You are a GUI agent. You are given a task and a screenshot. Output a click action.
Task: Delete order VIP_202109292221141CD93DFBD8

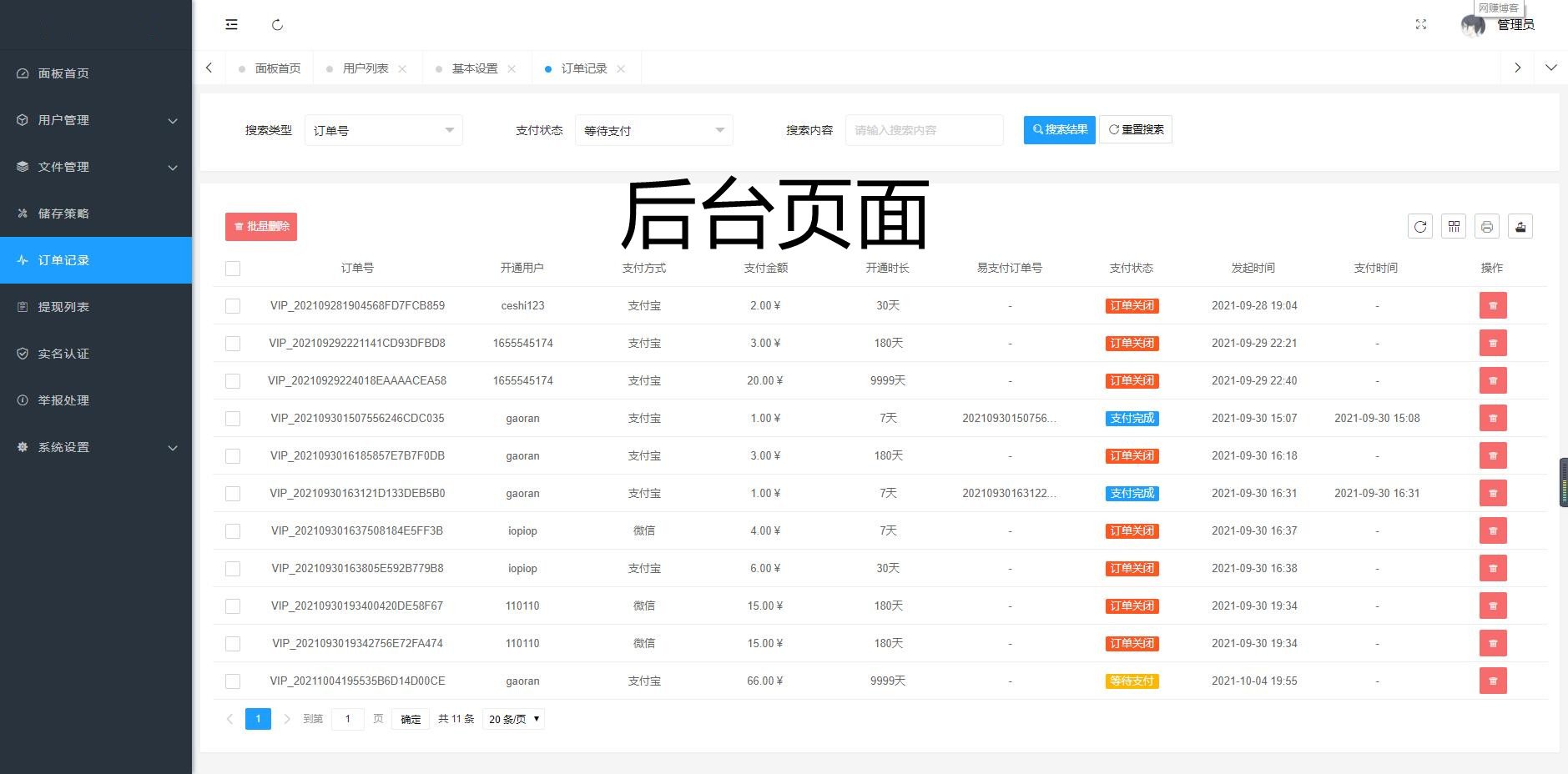click(x=1493, y=343)
